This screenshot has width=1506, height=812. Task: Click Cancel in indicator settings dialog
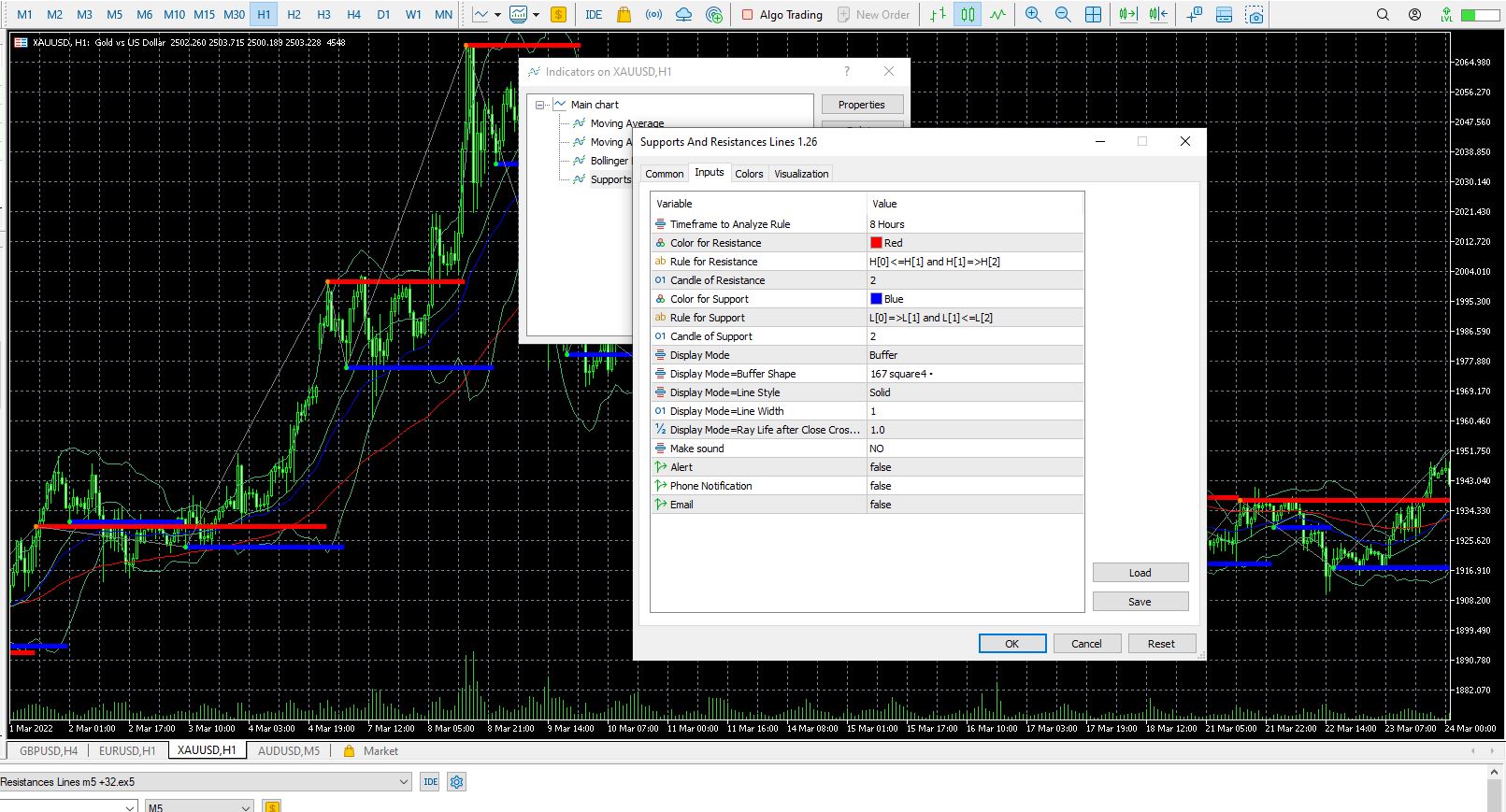[x=1086, y=644]
